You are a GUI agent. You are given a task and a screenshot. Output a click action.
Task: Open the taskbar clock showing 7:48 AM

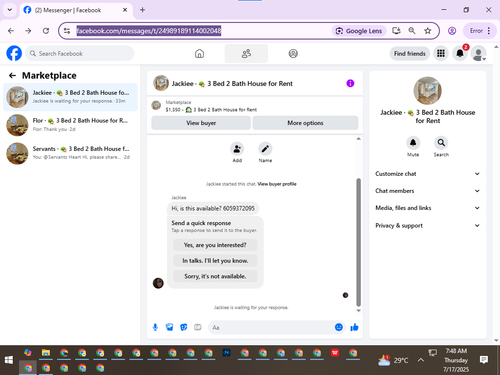coord(456,360)
